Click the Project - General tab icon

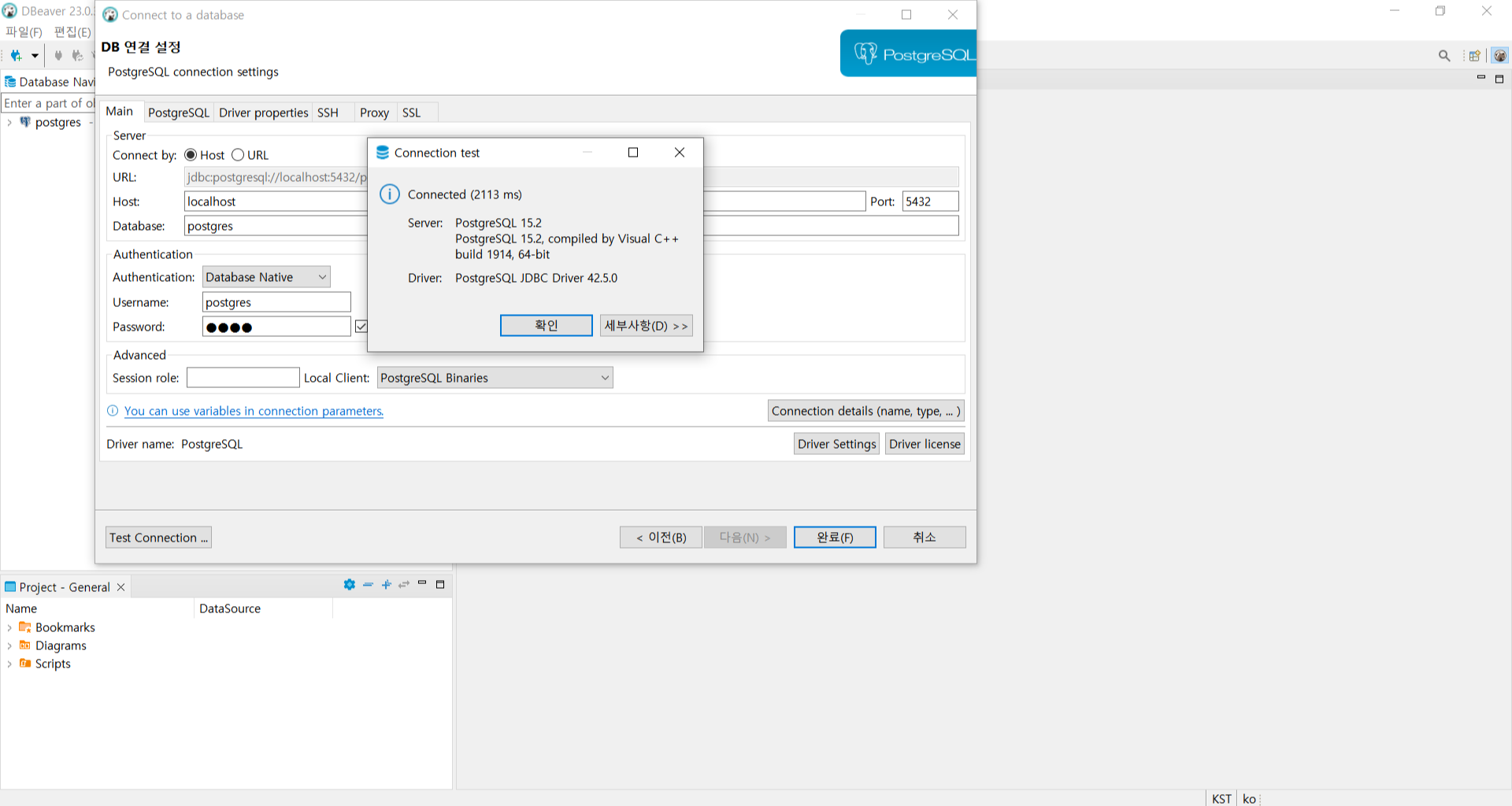(x=10, y=587)
